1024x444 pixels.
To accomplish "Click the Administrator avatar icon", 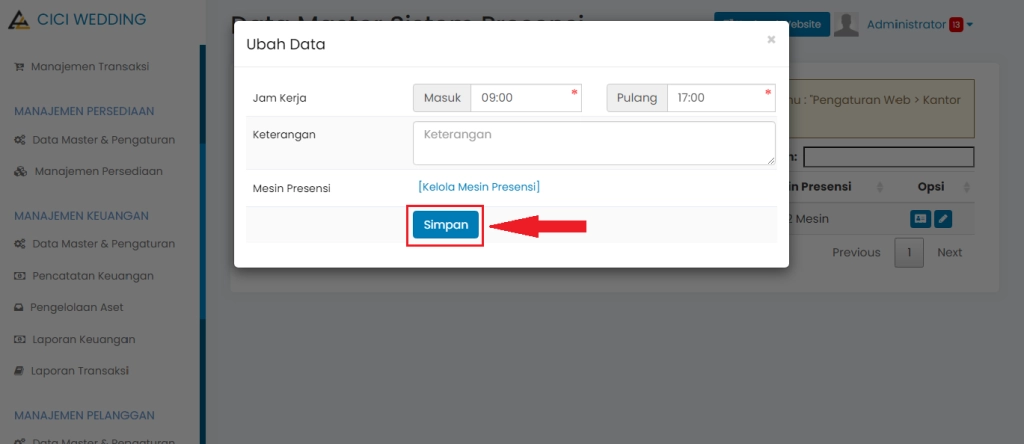I will click(x=846, y=25).
